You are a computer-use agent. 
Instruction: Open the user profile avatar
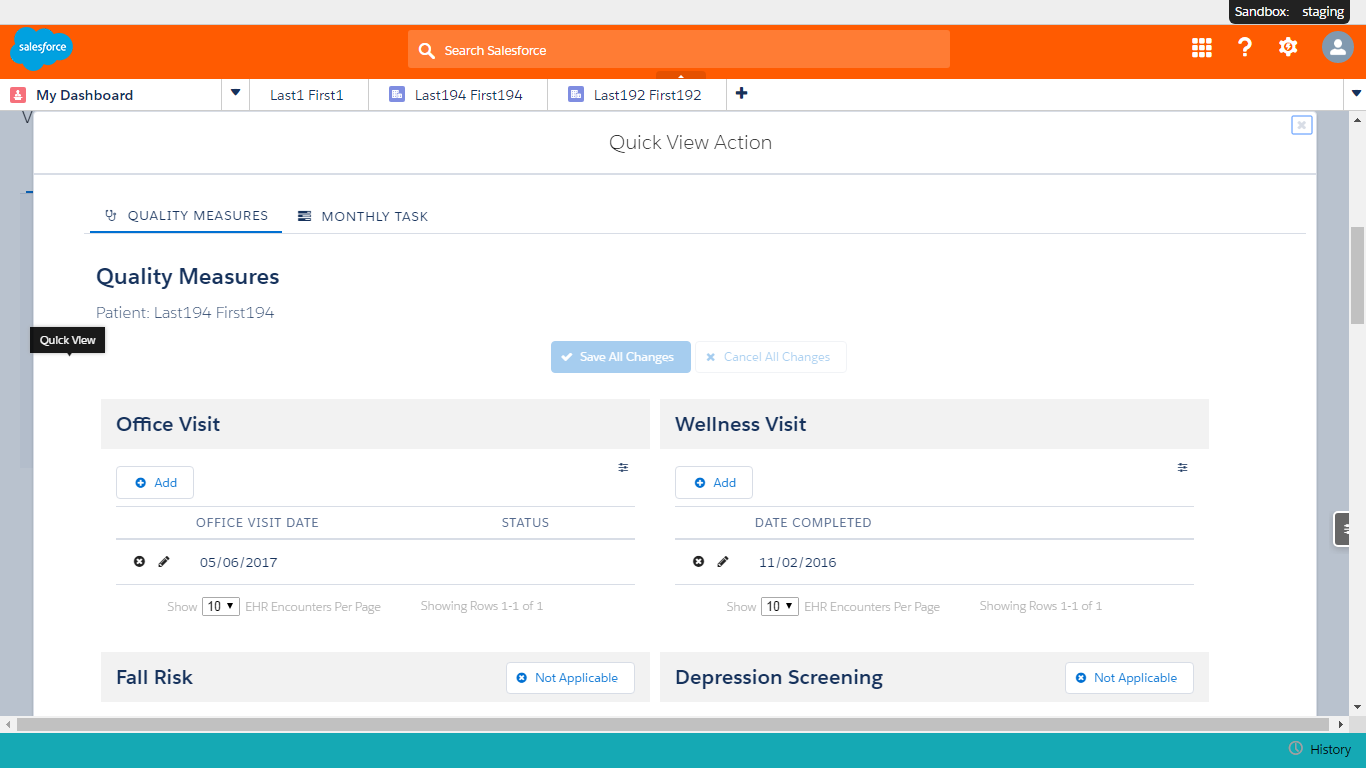(1337, 47)
